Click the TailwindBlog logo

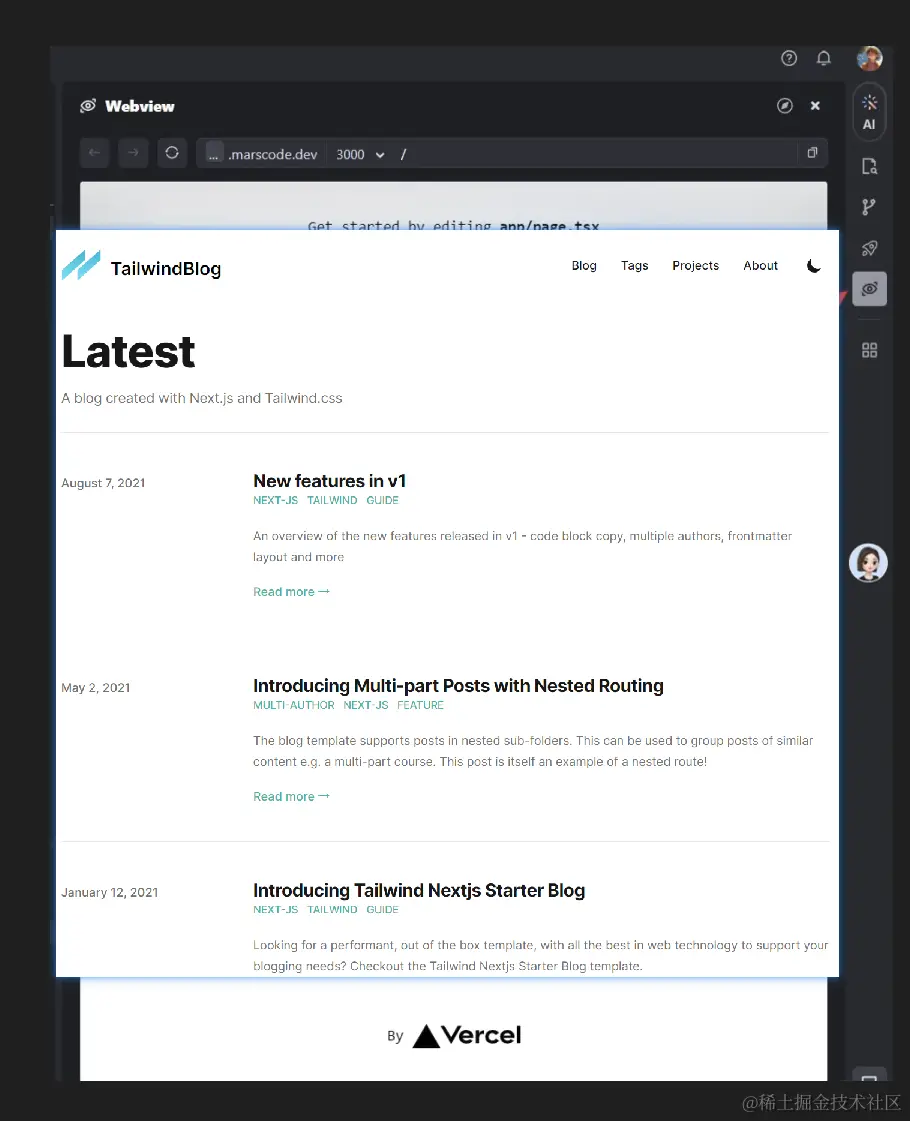point(142,267)
